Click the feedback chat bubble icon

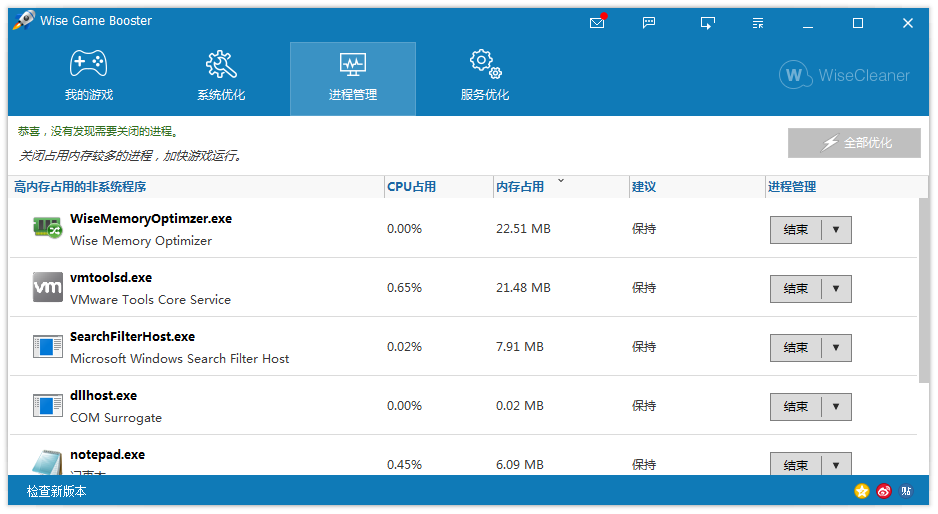(x=649, y=23)
